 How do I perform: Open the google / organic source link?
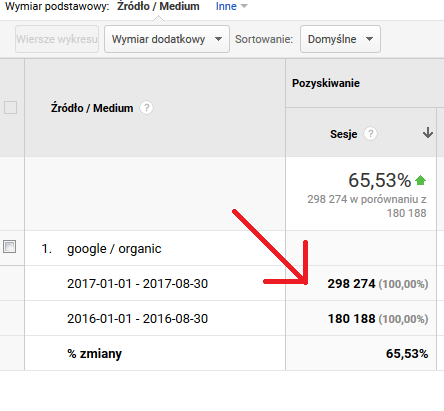(114, 249)
